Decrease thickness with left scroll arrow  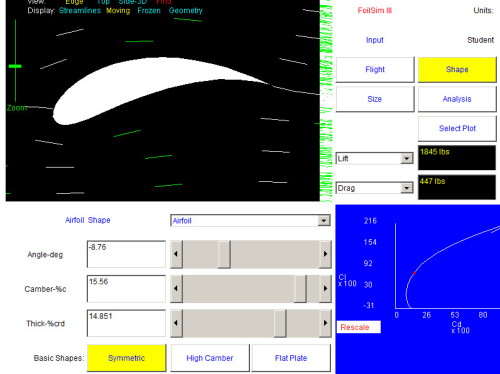pos(176,323)
